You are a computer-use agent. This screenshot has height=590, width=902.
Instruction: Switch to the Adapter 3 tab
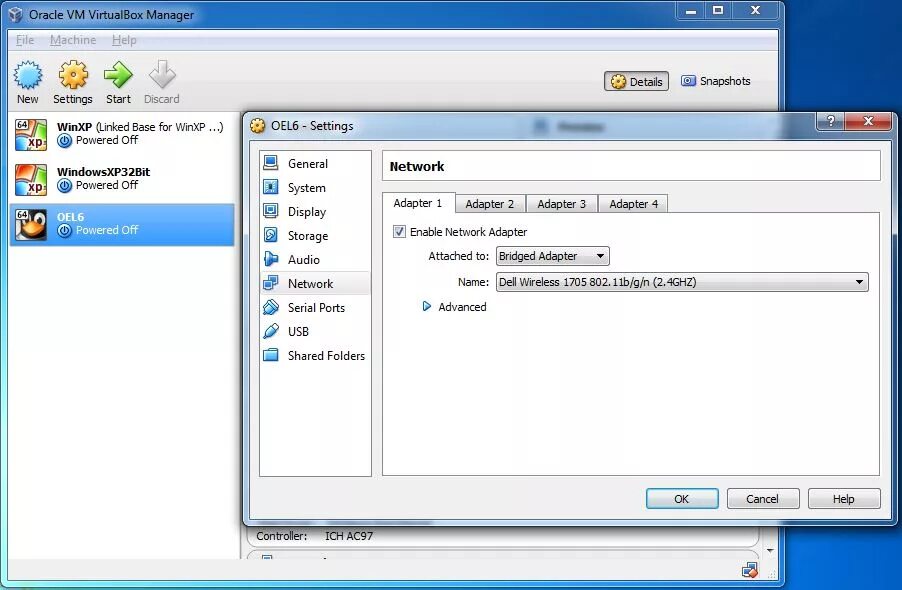tap(562, 204)
